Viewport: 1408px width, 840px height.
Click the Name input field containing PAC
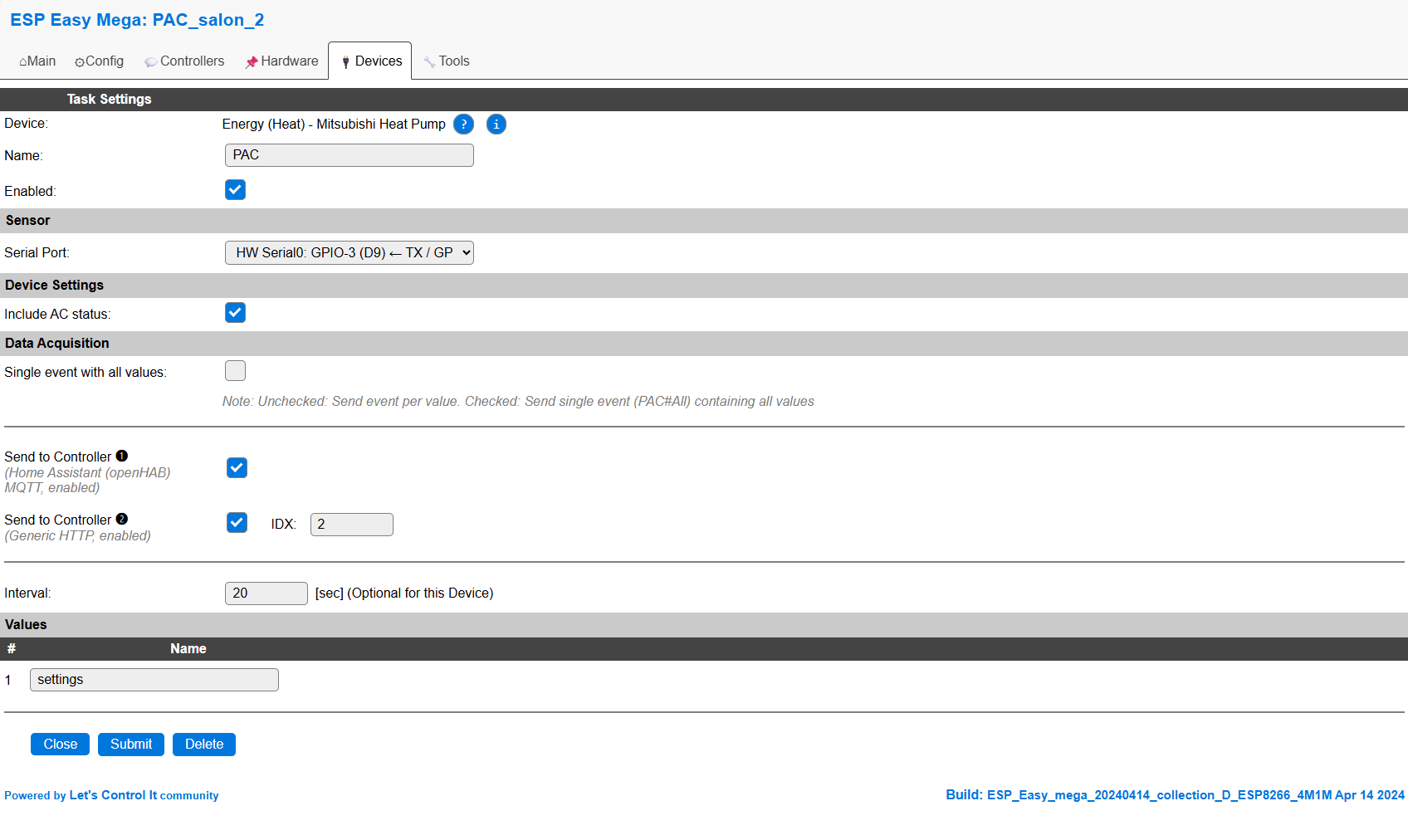[x=350, y=155]
